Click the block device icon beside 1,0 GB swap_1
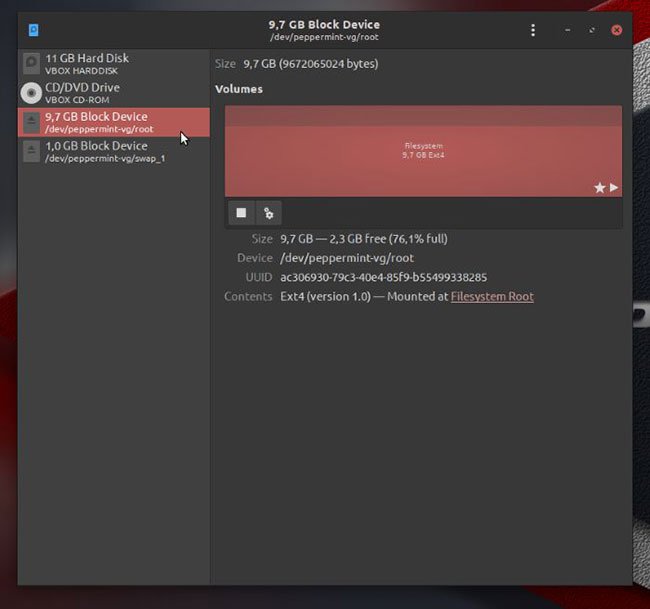 coord(31,151)
